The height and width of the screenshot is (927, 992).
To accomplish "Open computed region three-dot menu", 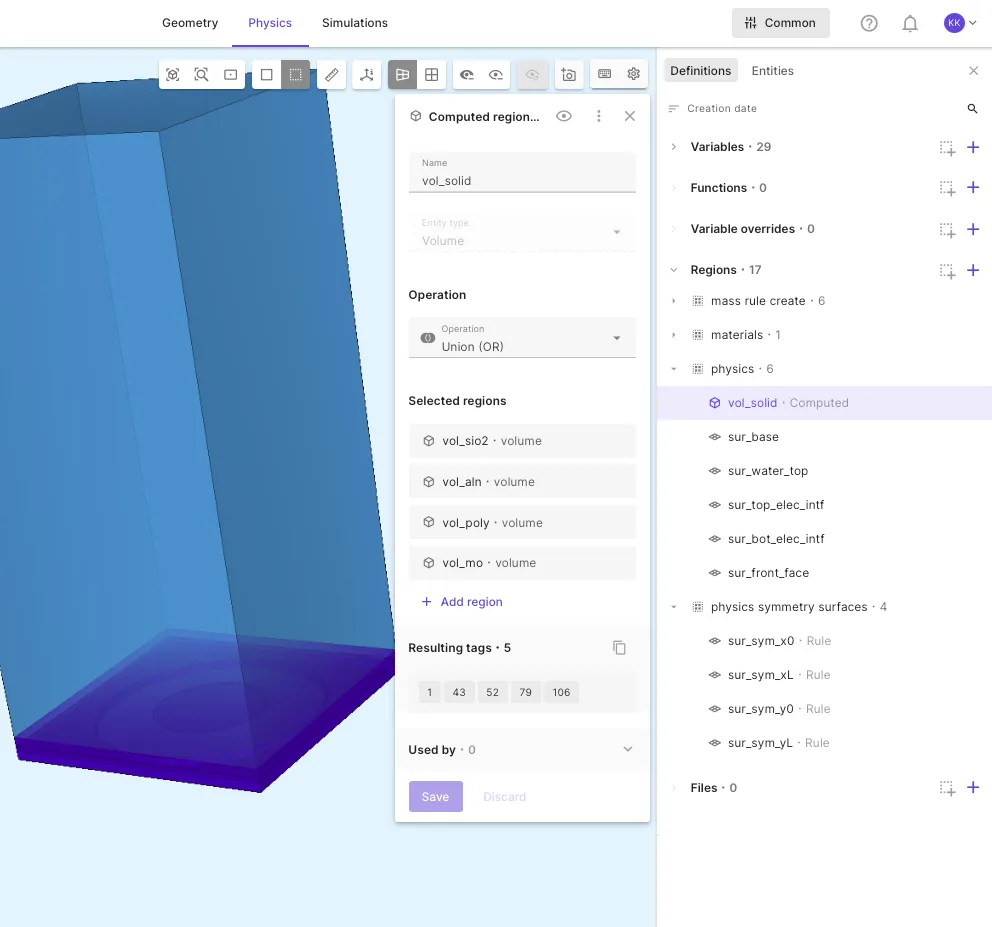I will [x=598, y=116].
